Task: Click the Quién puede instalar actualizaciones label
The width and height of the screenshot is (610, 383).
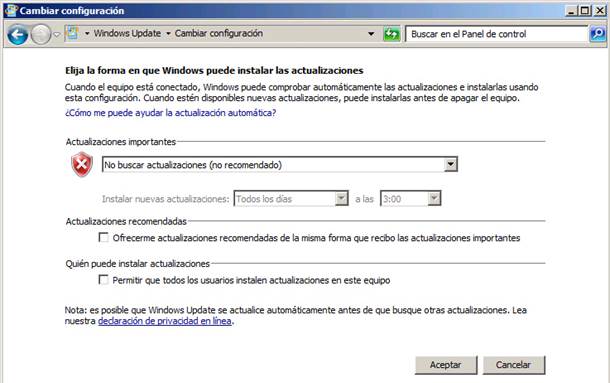Action: tap(137, 264)
